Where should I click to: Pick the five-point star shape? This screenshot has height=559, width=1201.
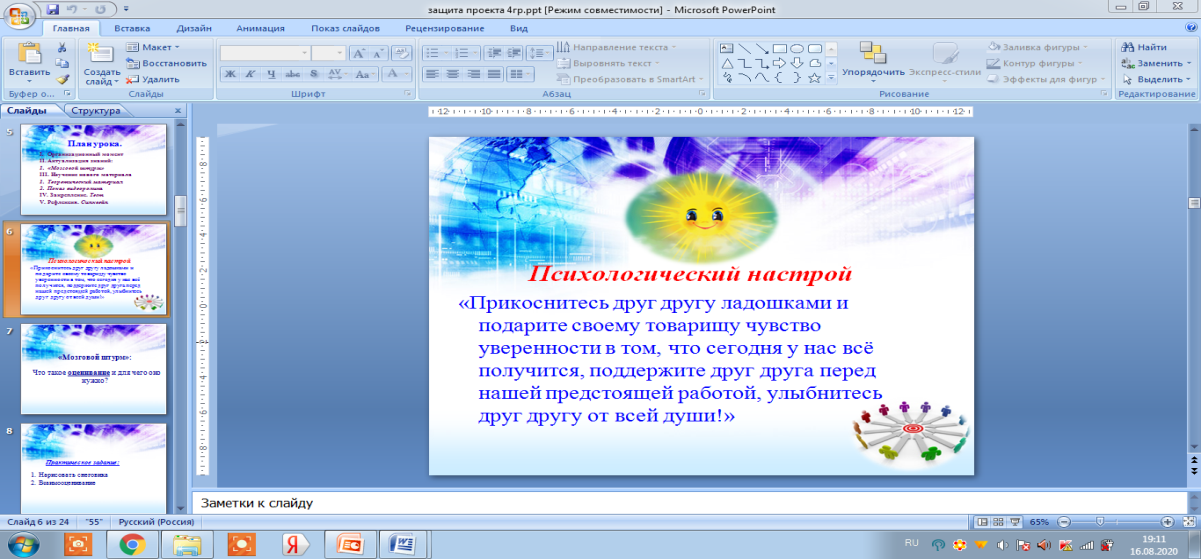click(x=814, y=77)
